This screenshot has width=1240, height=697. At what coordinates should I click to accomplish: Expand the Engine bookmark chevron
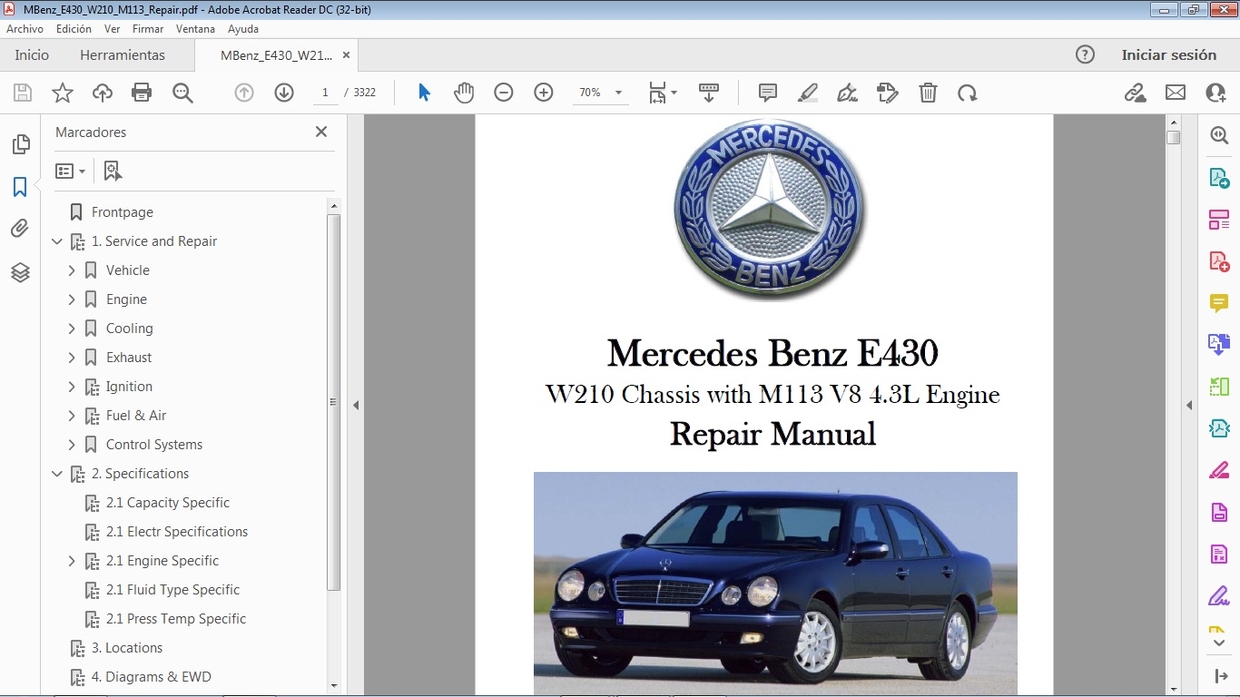pyautogui.click(x=71, y=299)
